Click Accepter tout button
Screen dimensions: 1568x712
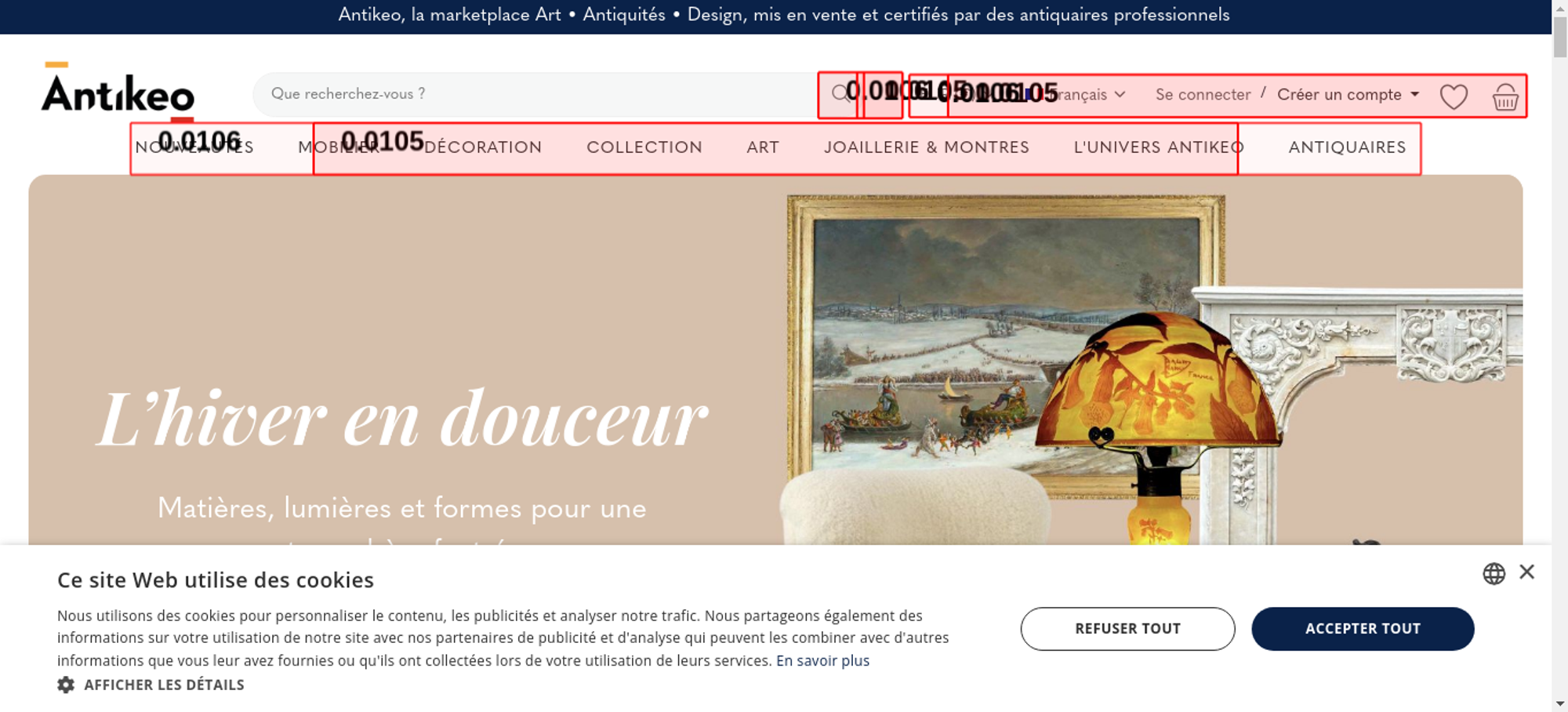pyautogui.click(x=1363, y=629)
